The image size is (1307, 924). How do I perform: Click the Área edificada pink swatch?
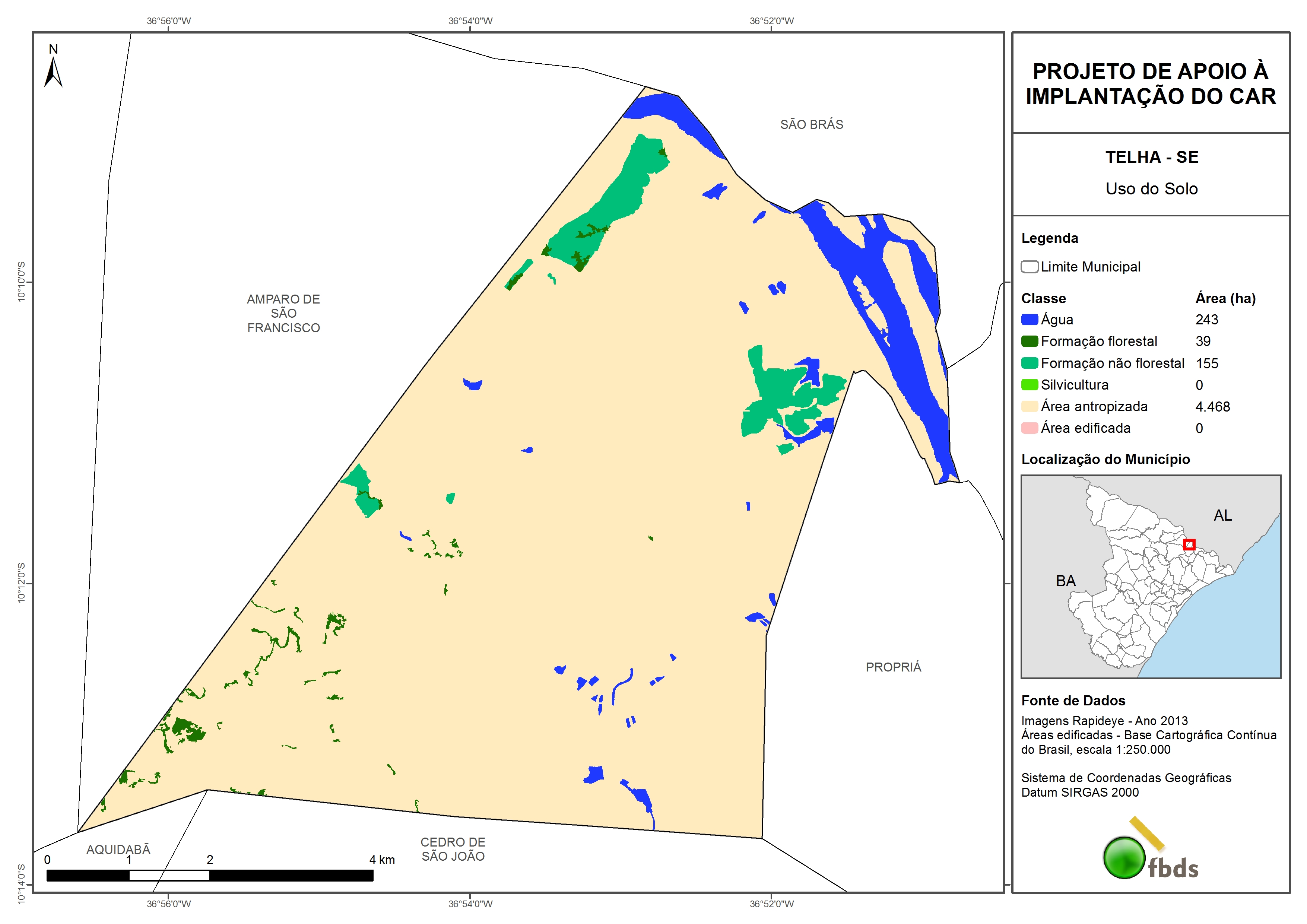(x=1029, y=428)
